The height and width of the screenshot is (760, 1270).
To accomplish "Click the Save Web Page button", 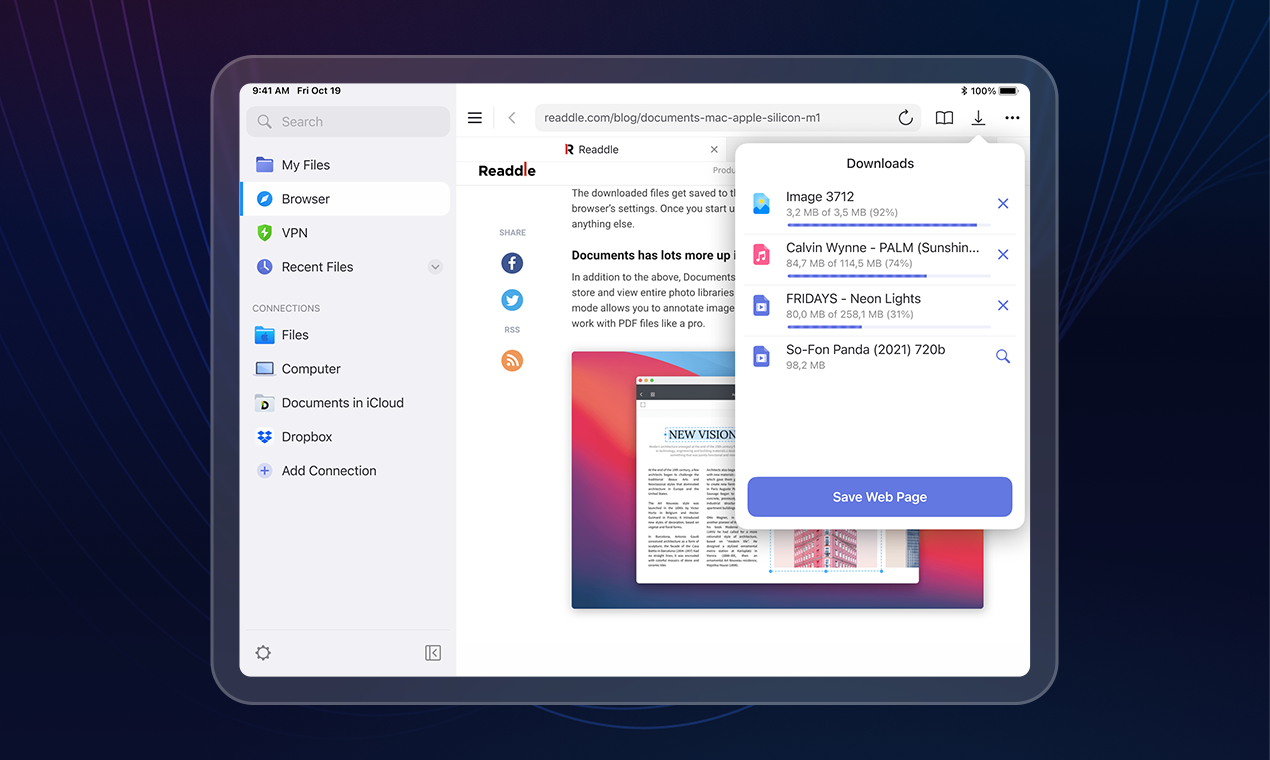I will click(880, 497).
